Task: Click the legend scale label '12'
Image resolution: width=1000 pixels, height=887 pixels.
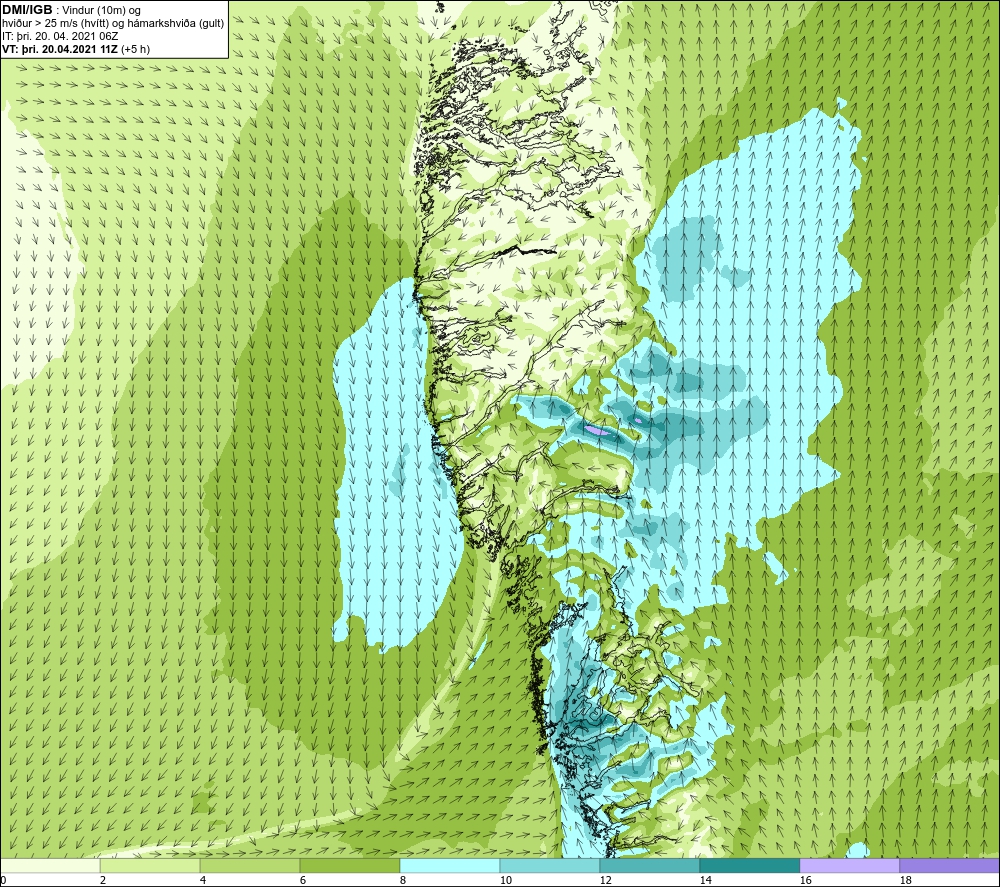Action: coord(606,880)
